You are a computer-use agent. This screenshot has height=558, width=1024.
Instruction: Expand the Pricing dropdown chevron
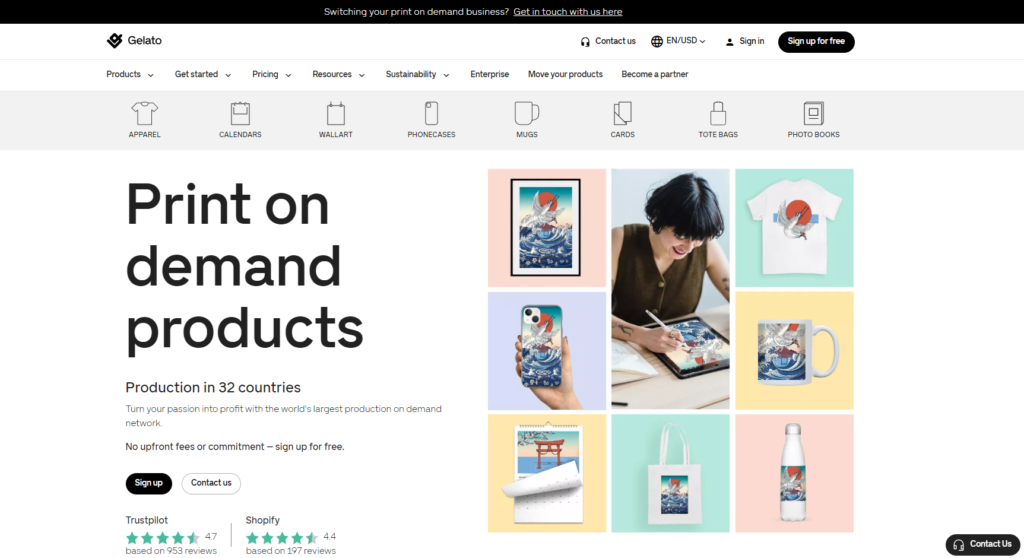[x=288, y=75]
